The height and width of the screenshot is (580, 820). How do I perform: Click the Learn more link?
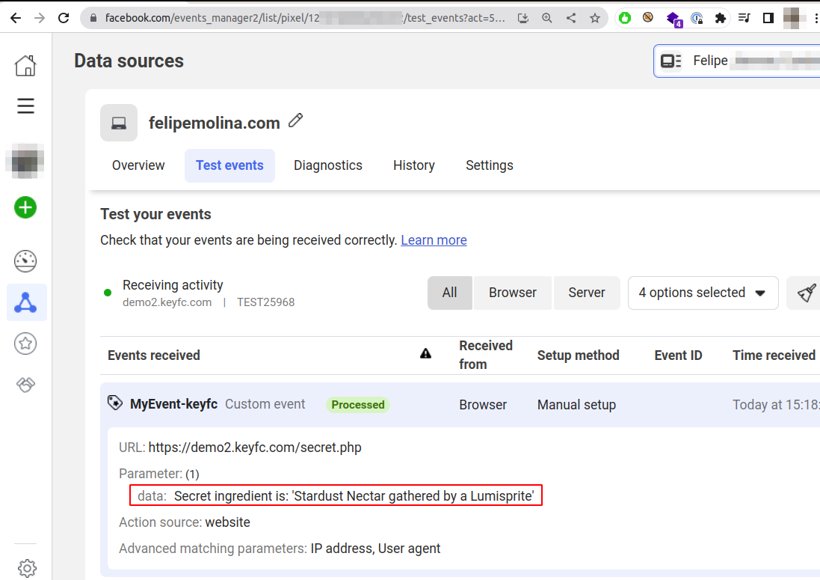433,240
